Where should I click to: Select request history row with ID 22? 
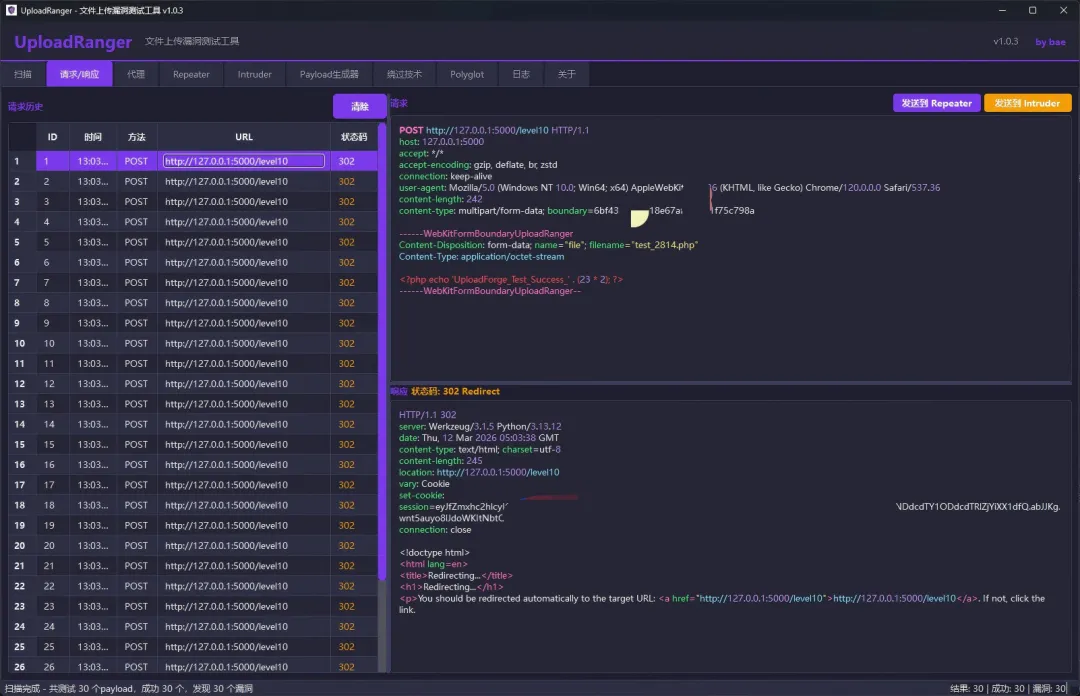click(193, 586)
